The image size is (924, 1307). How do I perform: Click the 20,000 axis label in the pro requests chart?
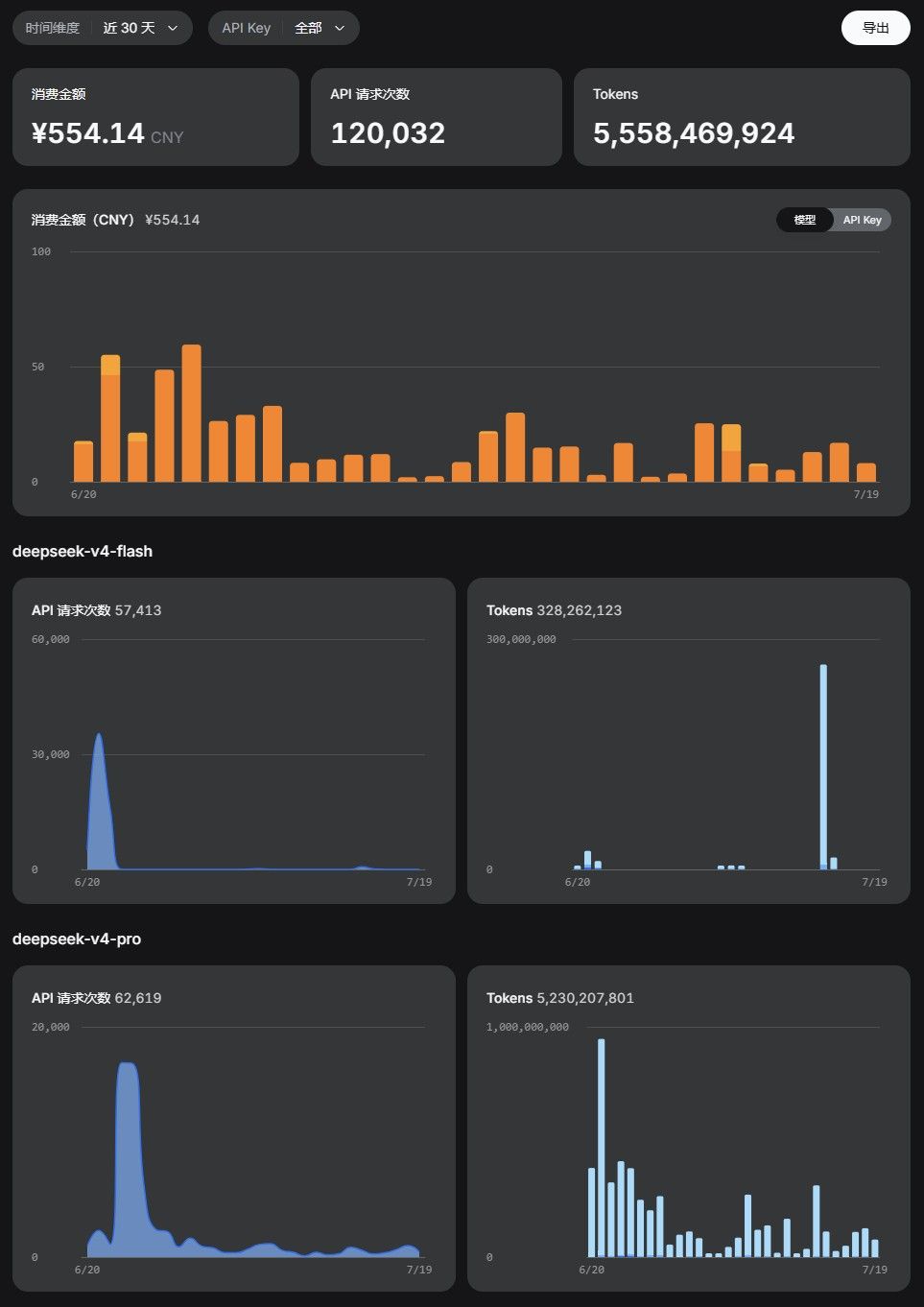pos(51,1027)
